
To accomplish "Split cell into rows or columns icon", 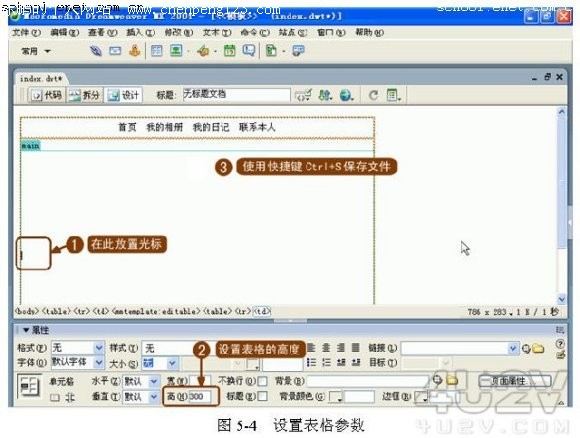I will [x=70, y=398].
